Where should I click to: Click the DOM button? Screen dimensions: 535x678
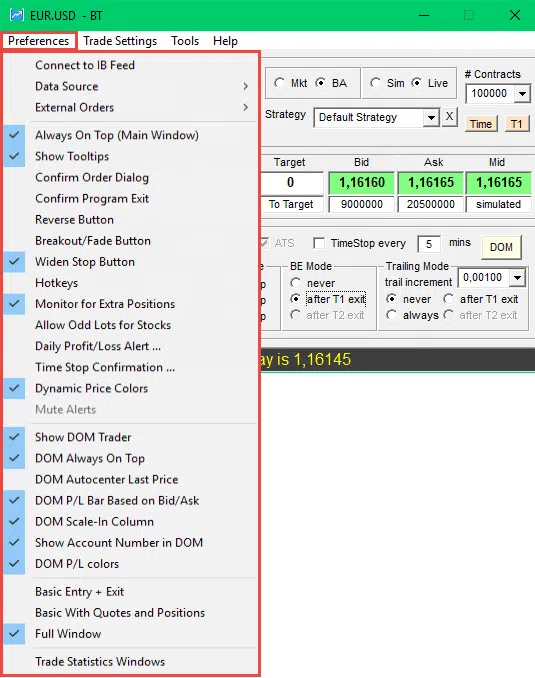pyautogui.click(x=501, y=247)
